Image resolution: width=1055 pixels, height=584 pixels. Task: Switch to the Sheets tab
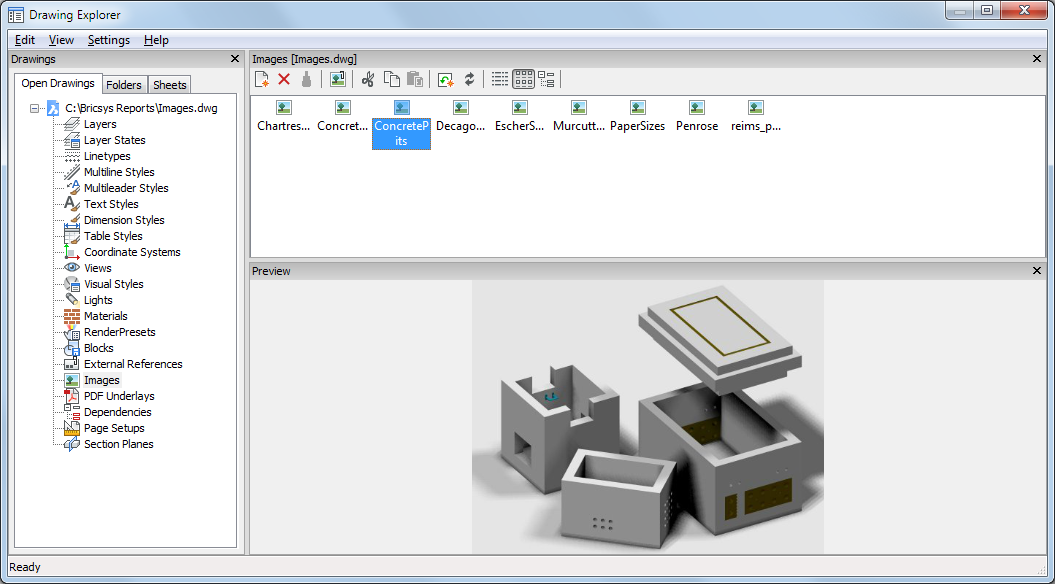[170, 85]
